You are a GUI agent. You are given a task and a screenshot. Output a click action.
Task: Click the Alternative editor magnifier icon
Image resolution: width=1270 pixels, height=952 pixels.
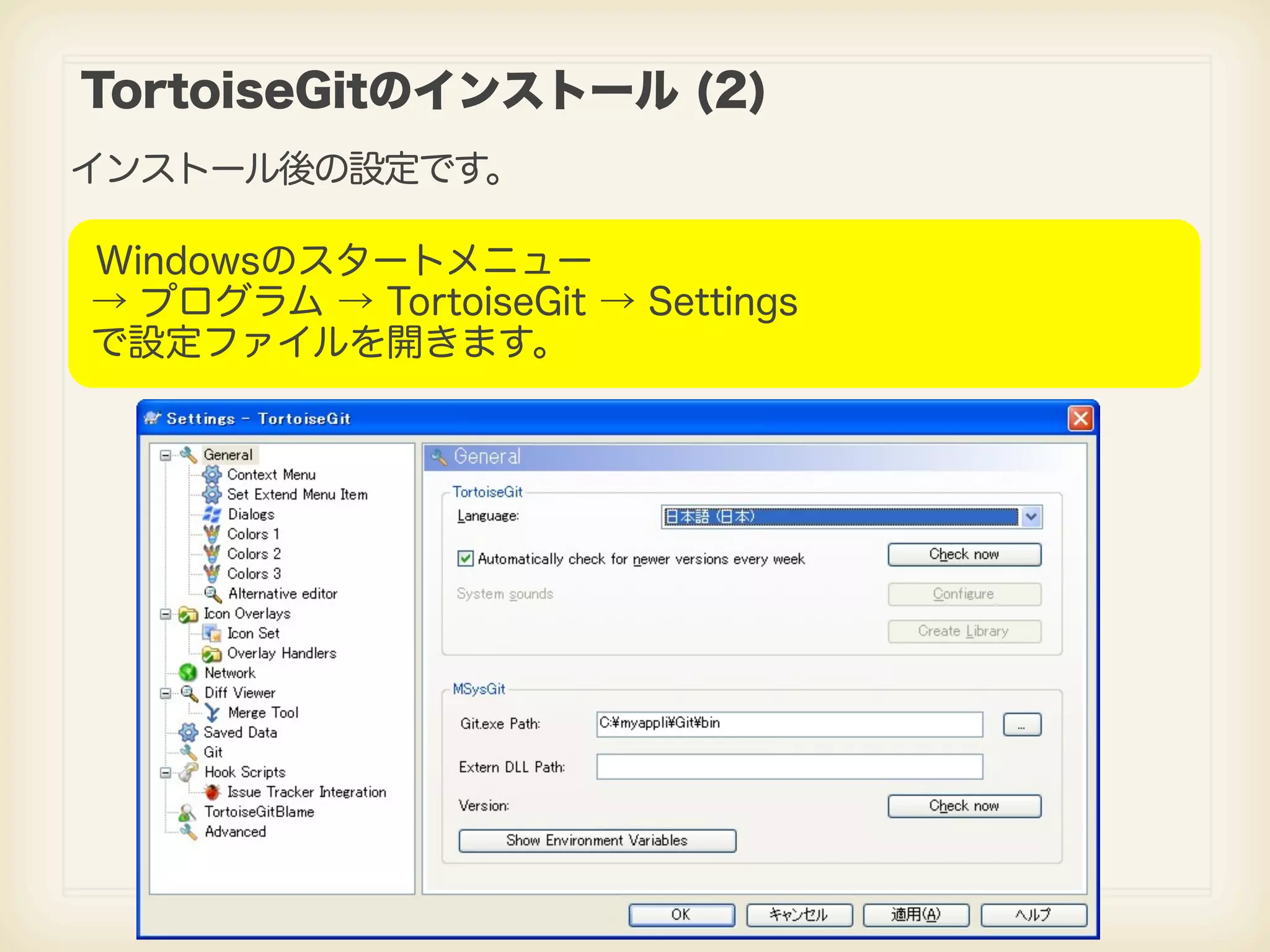click(213, 594)
